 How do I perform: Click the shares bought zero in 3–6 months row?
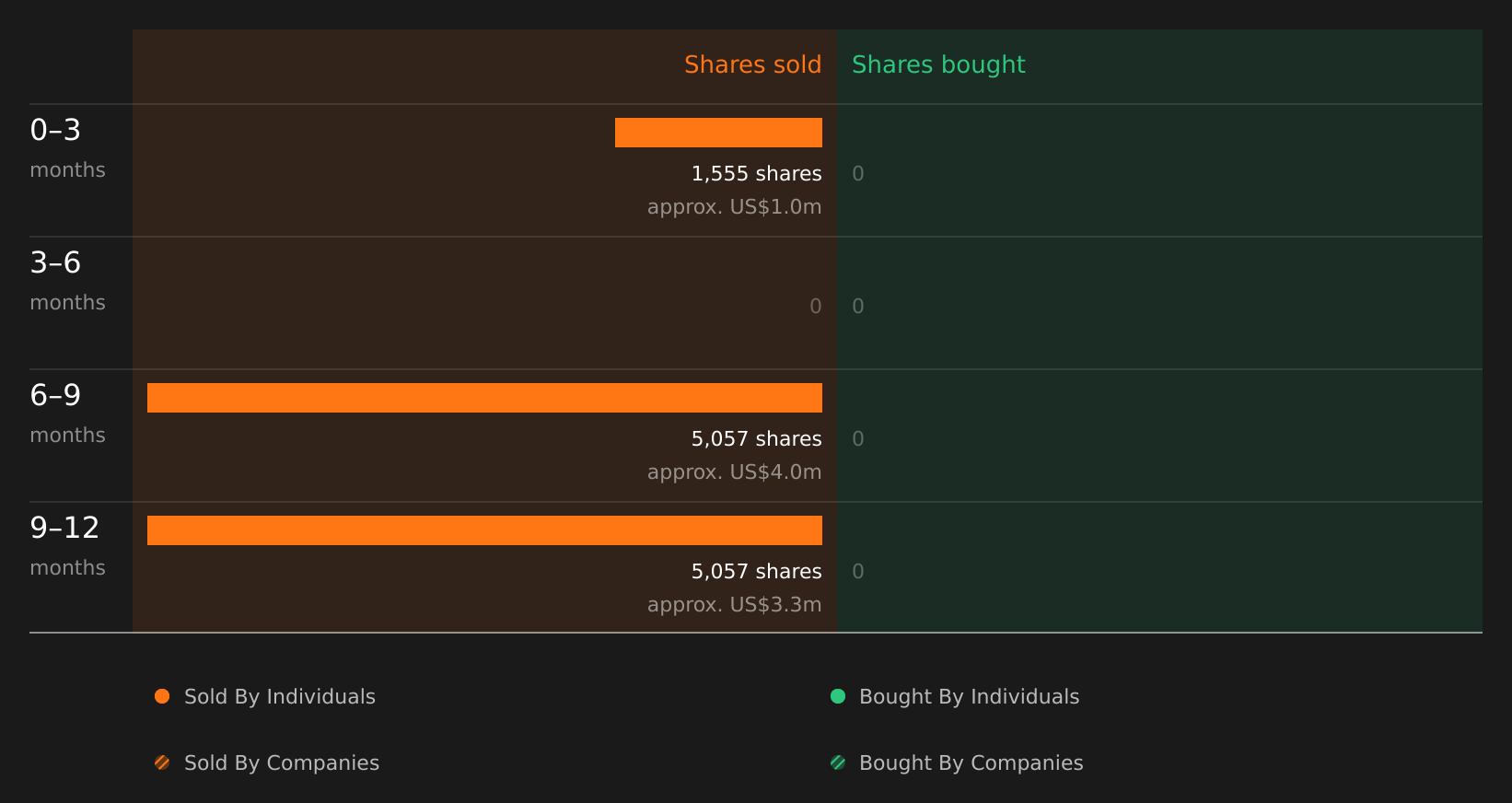[858, 307]
